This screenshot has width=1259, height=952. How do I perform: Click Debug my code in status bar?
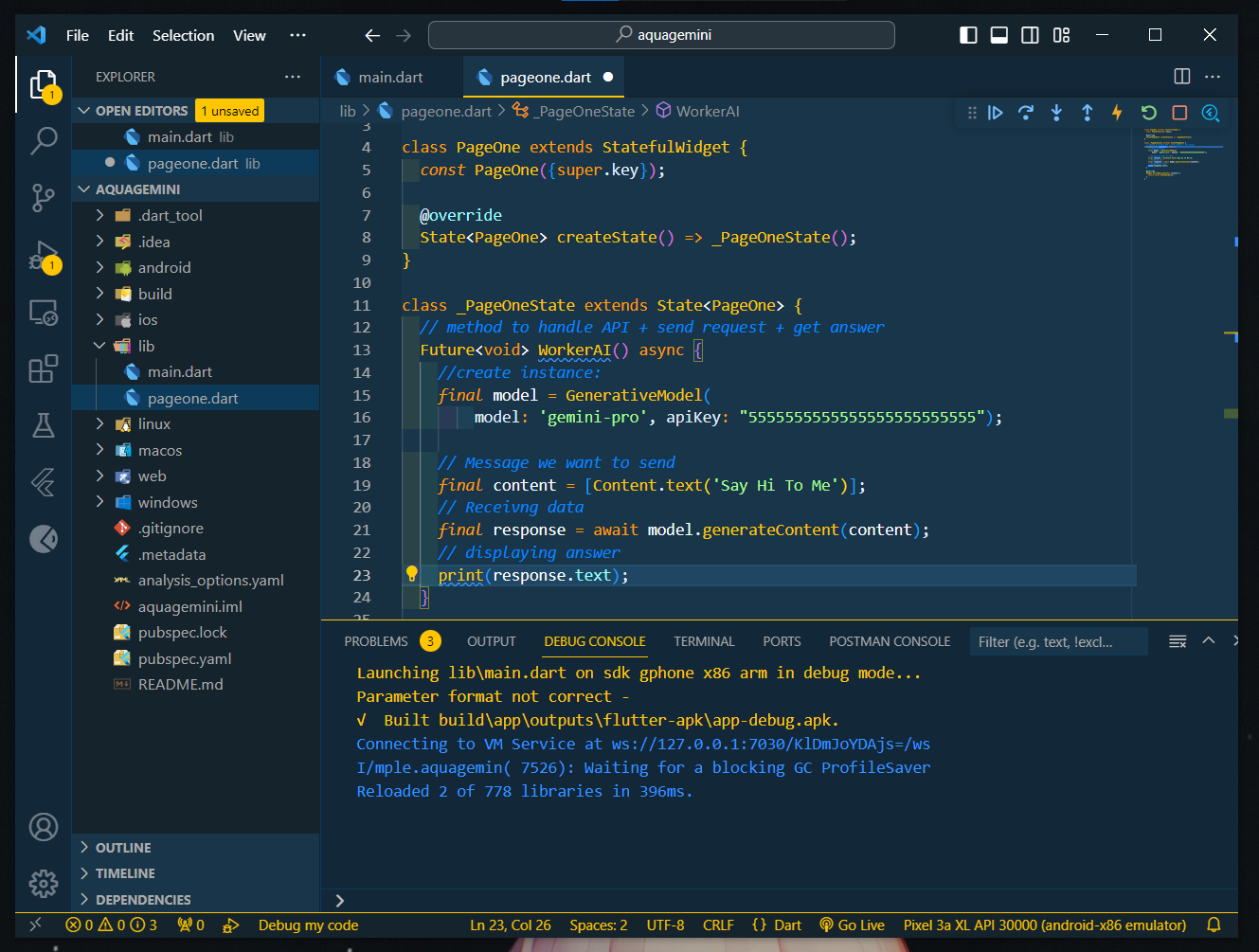[308, 925]
